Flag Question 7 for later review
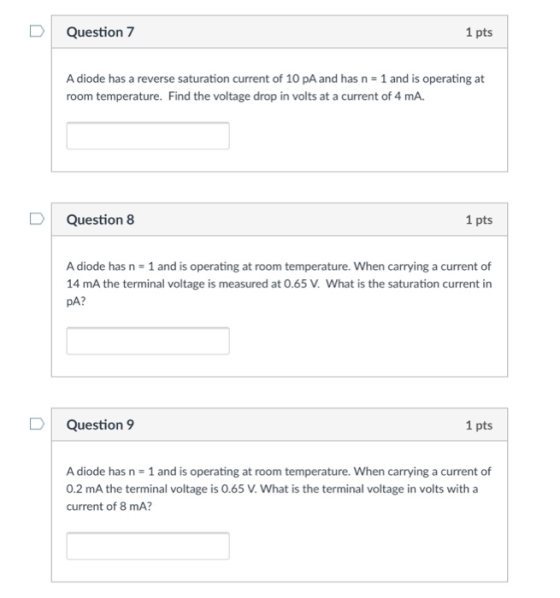 click(37, 31)
